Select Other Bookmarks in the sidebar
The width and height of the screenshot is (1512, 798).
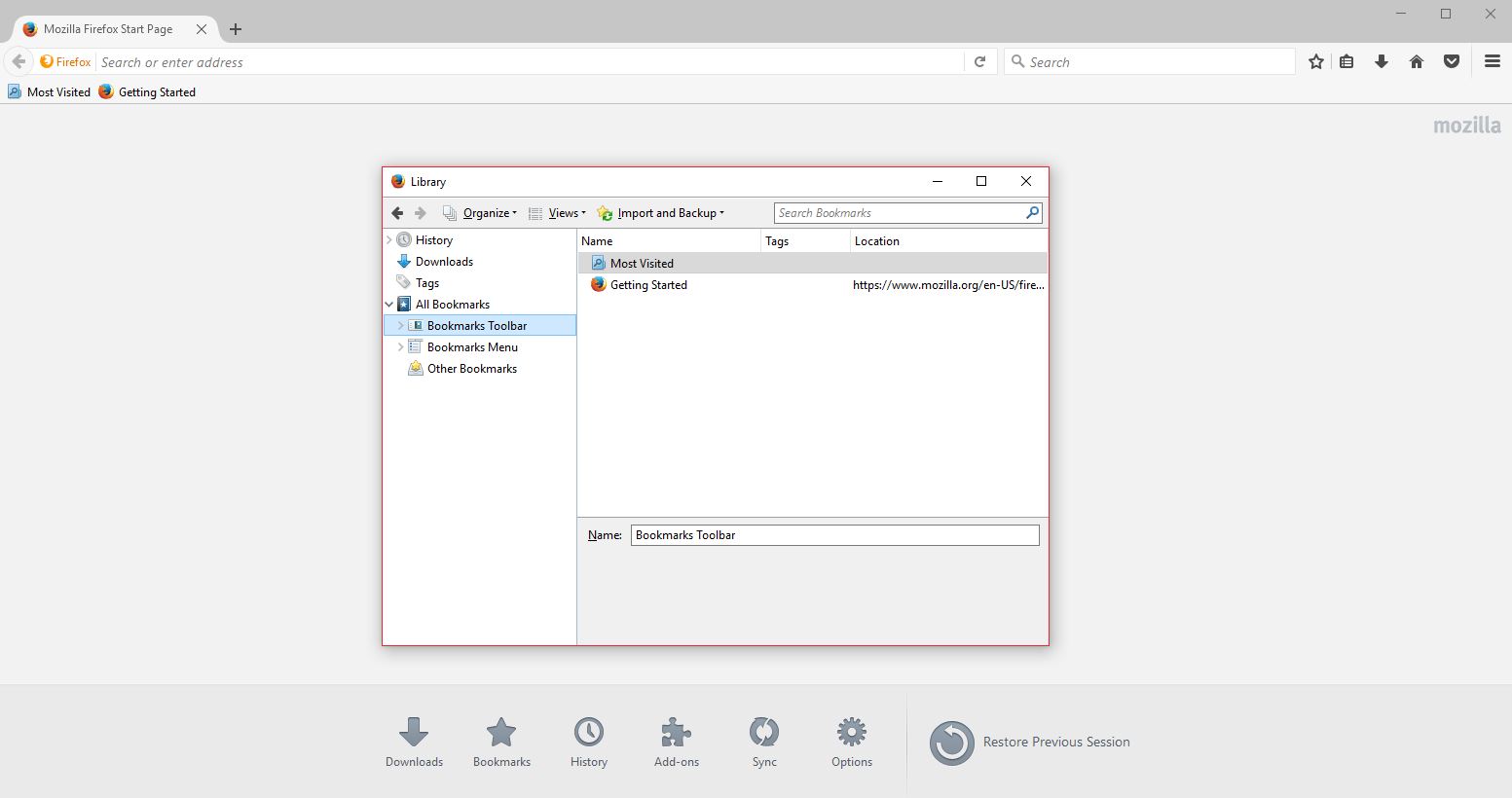[471, 369]
